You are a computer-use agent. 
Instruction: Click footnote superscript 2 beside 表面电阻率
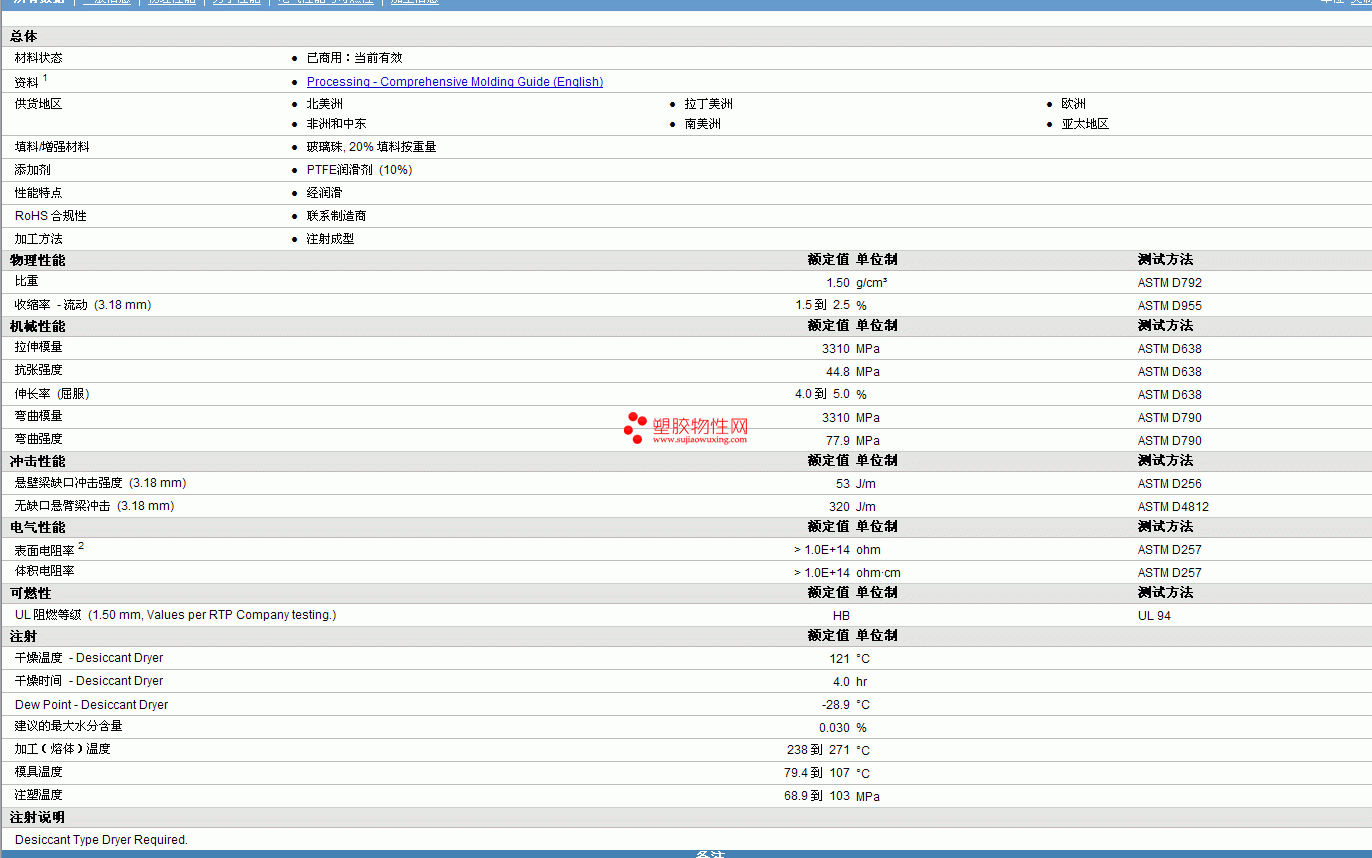[x=81, y=545]
